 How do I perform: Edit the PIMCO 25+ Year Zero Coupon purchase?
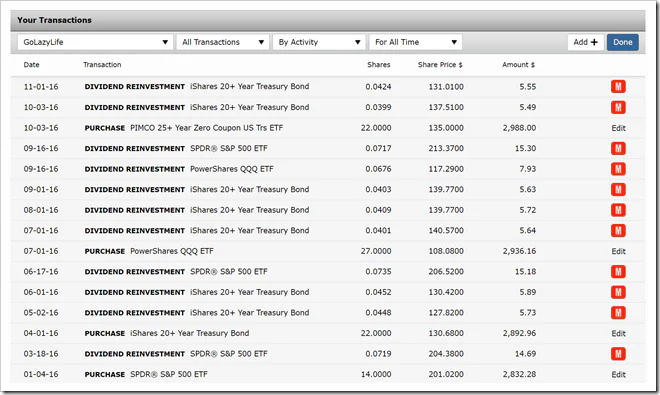pyautogui.click(x=618, y=128)
